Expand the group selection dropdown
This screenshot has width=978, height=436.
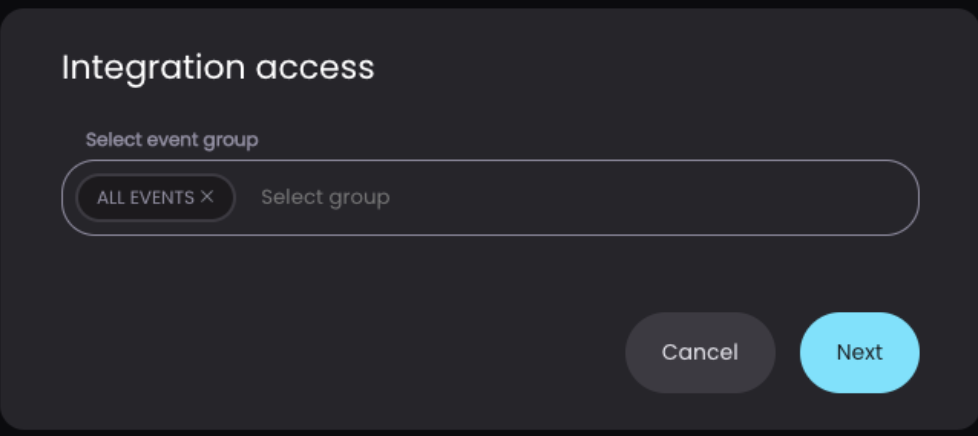tap(490, 198)
